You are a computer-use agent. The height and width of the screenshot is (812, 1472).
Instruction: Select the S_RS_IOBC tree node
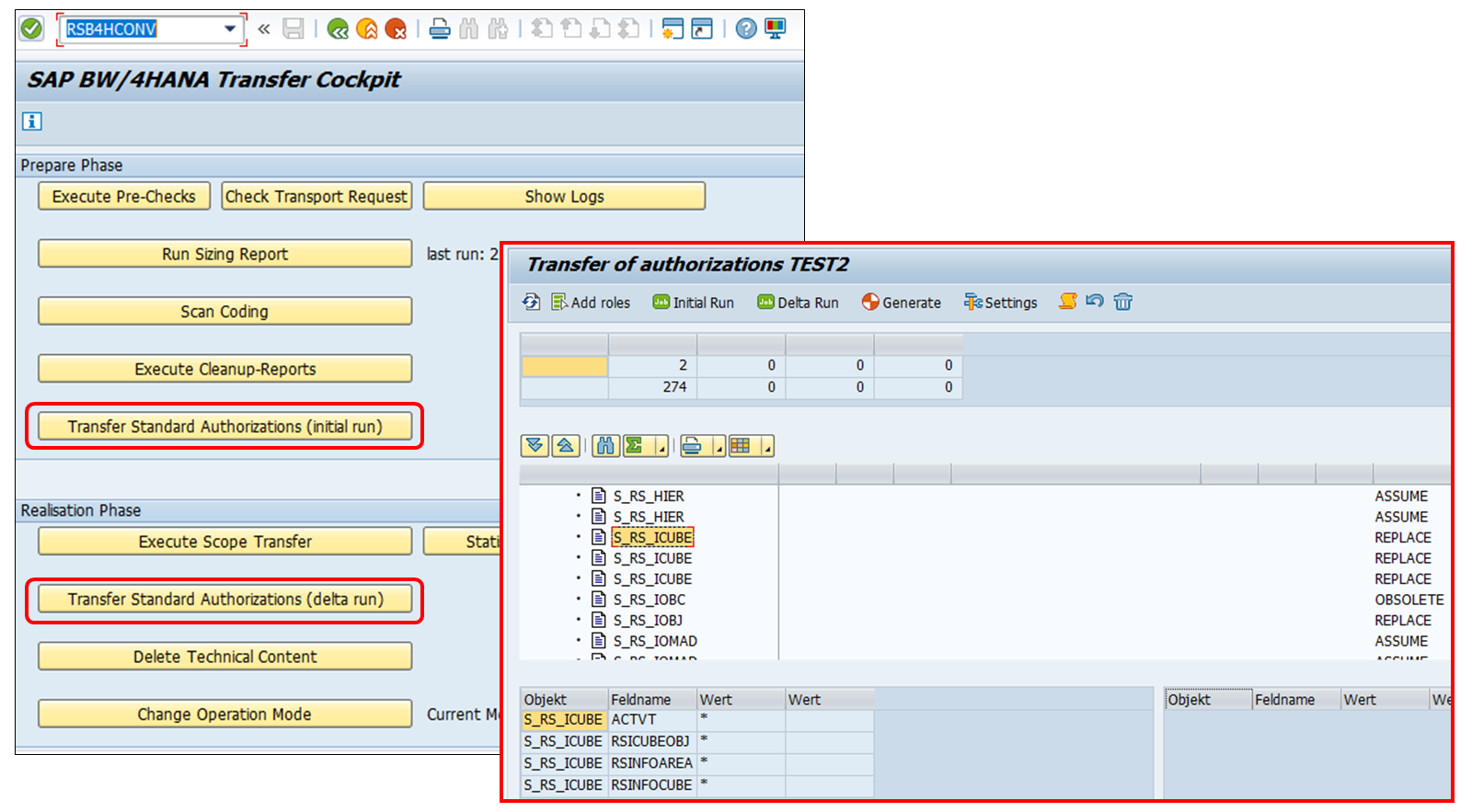tap(650, 600)
